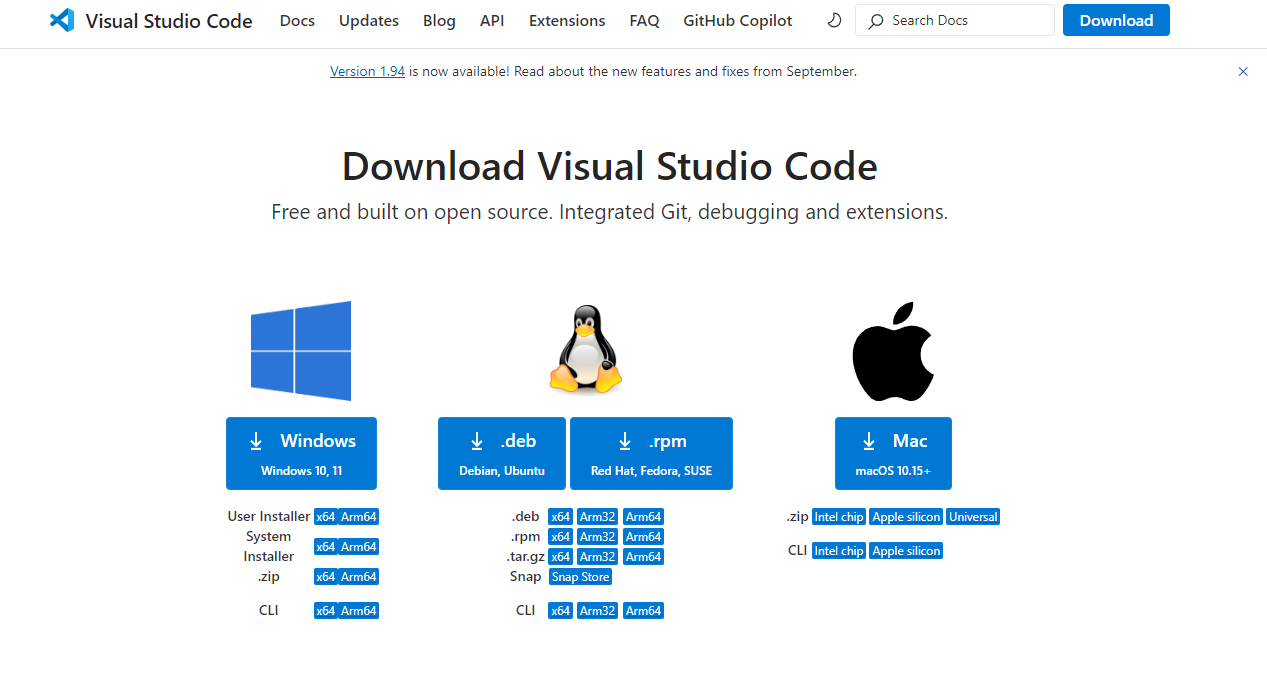The width and height of the screenshot is (1267, 682).
Task: Select Windows .zip x64 download
Action: (325, 577)
